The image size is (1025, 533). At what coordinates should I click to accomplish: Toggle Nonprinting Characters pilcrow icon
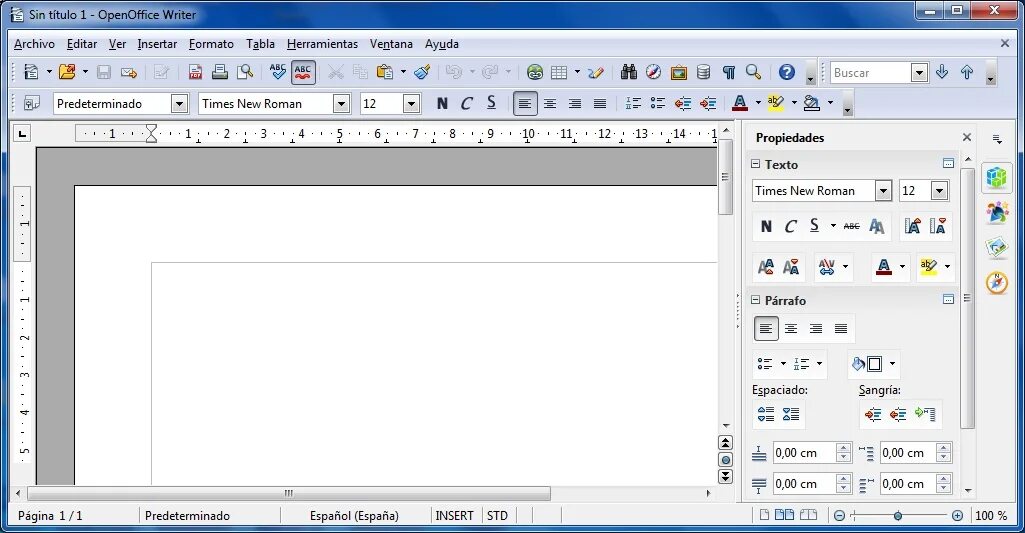point(729,72)
